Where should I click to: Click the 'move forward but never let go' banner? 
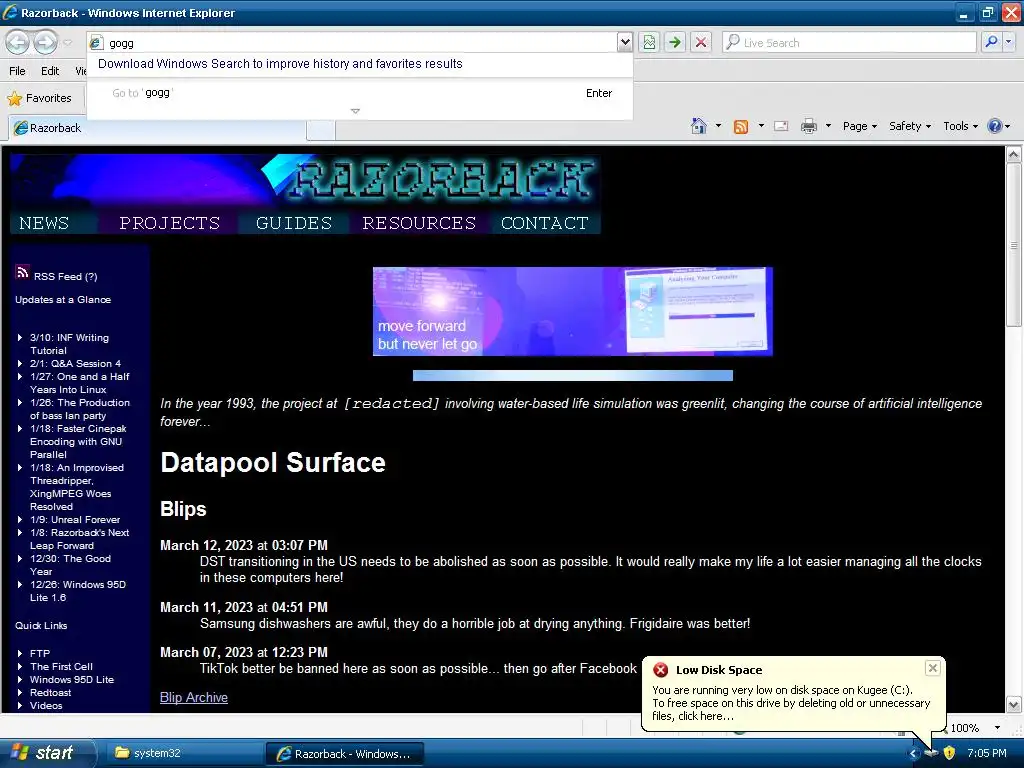click(572, 312)
